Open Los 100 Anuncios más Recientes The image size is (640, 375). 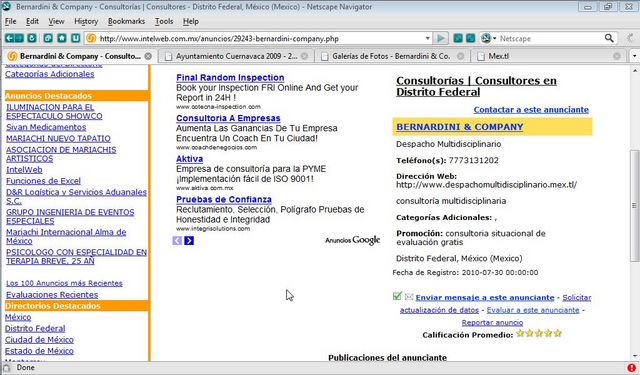pyautogui.click(x=64, y=283)
